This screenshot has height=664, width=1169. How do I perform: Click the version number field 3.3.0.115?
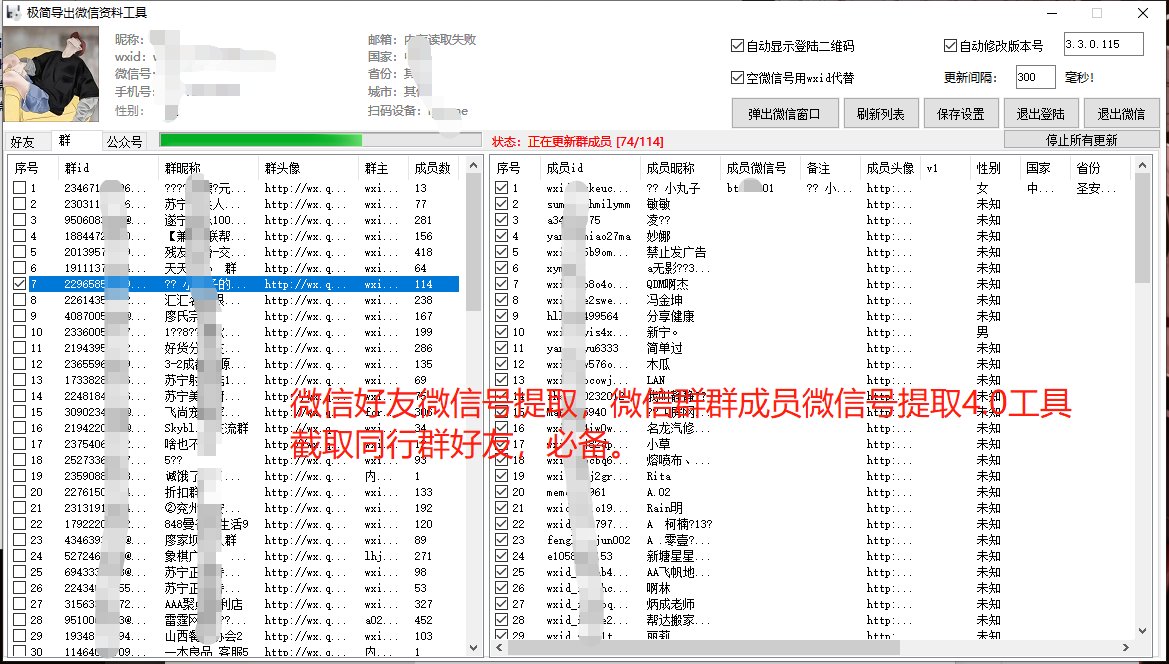[1103, 44]
